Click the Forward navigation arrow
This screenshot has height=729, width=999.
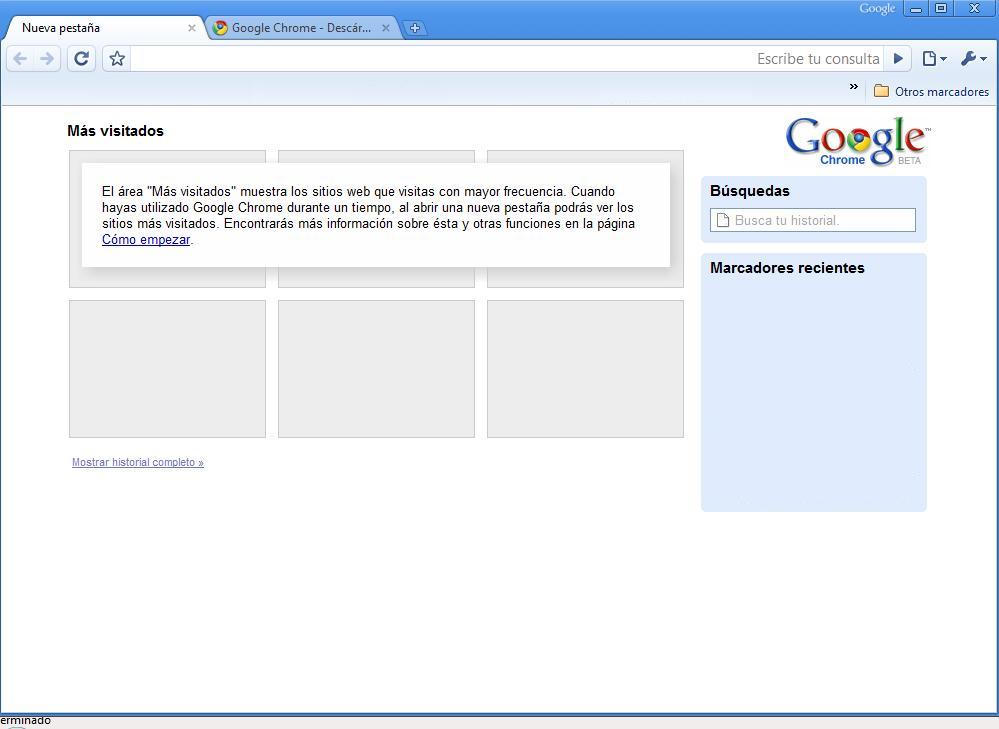click(47, 59)
